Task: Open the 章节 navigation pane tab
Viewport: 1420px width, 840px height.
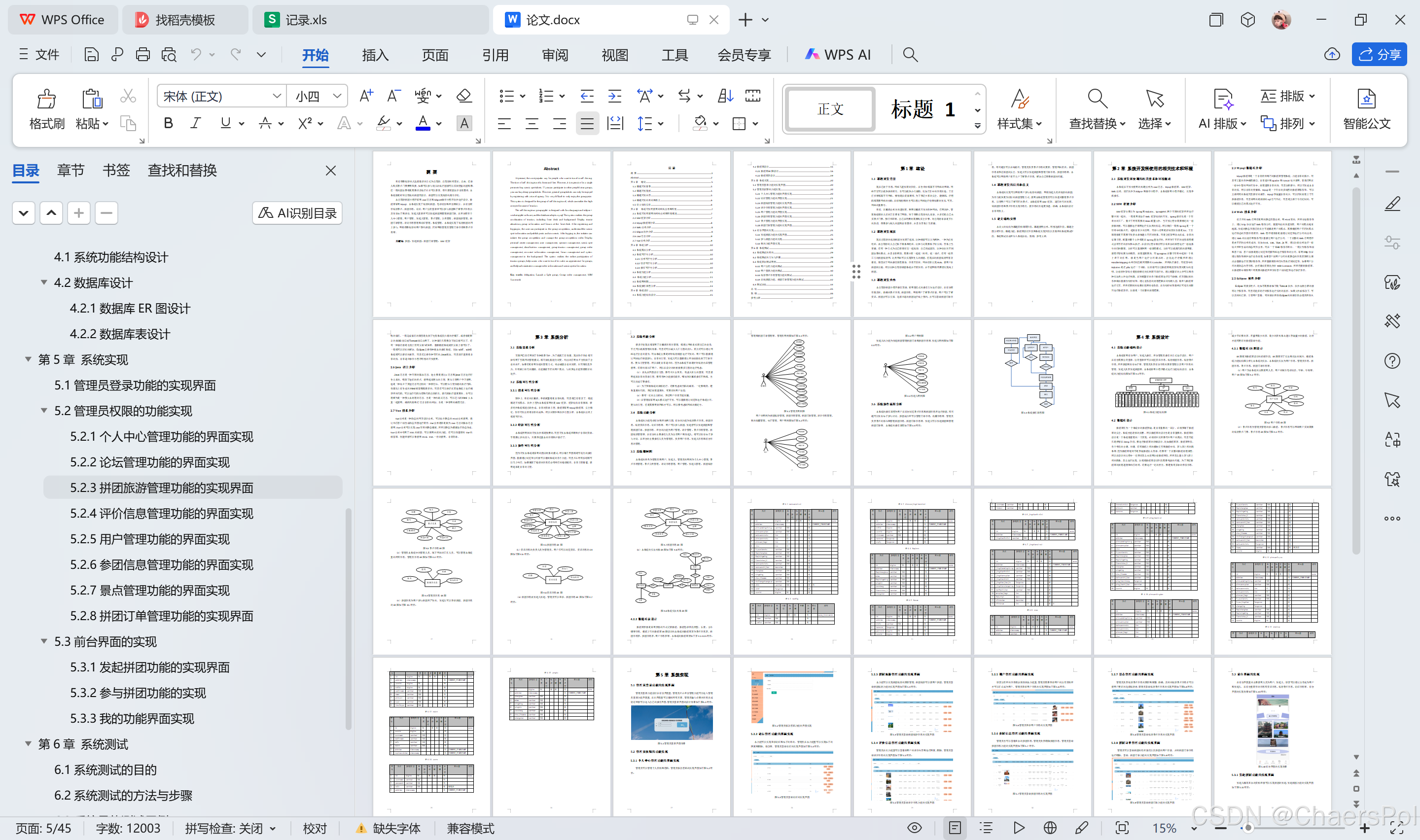Action: pos(71,171)
